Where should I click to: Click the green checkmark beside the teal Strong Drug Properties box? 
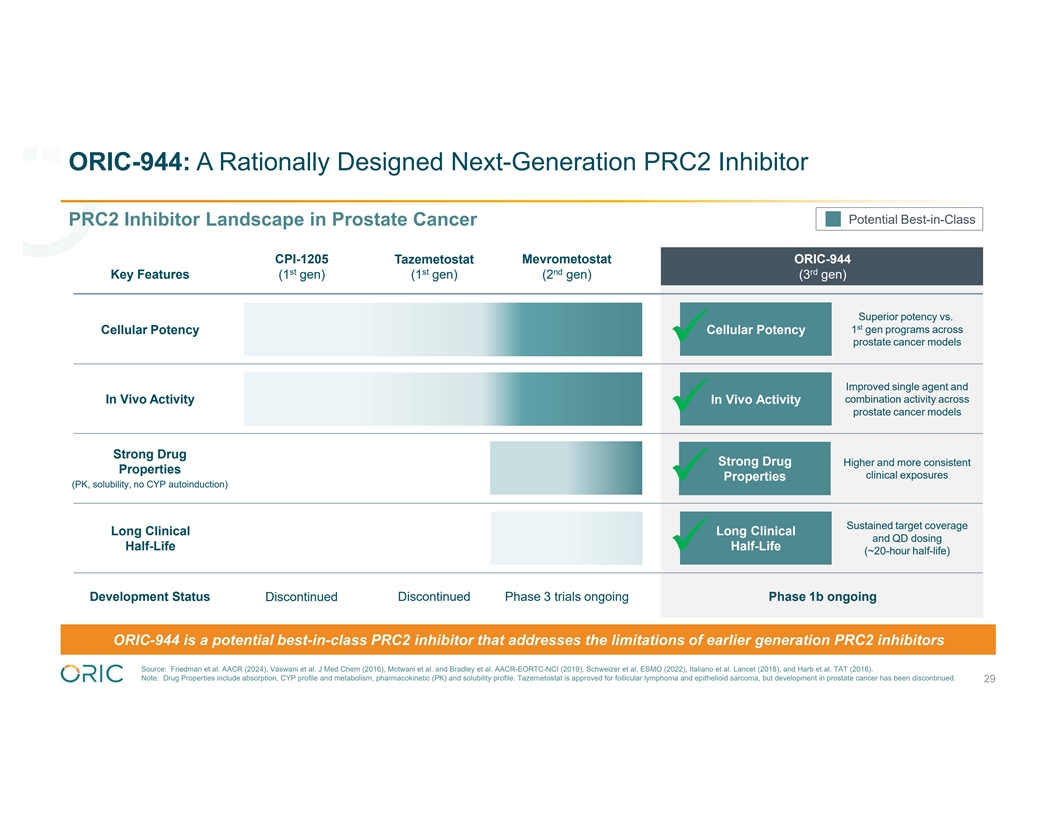pos(690,468)
